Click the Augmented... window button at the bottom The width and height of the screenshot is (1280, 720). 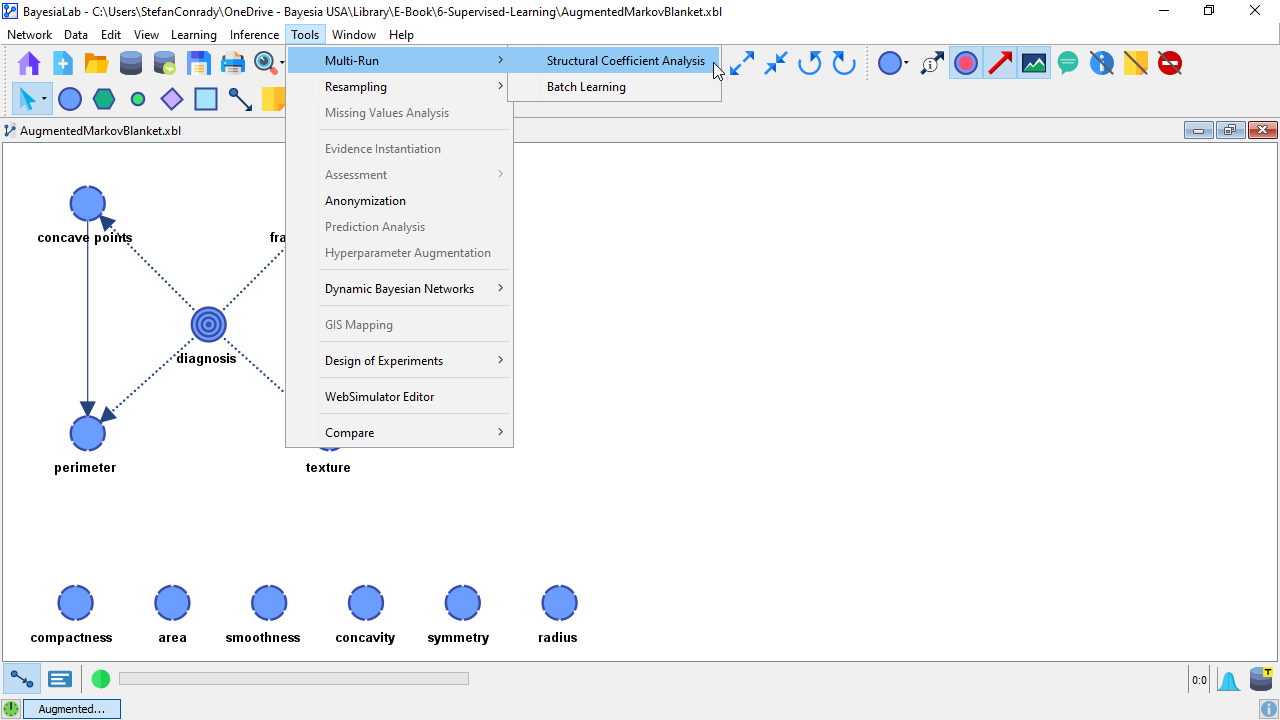coord(71,709)
